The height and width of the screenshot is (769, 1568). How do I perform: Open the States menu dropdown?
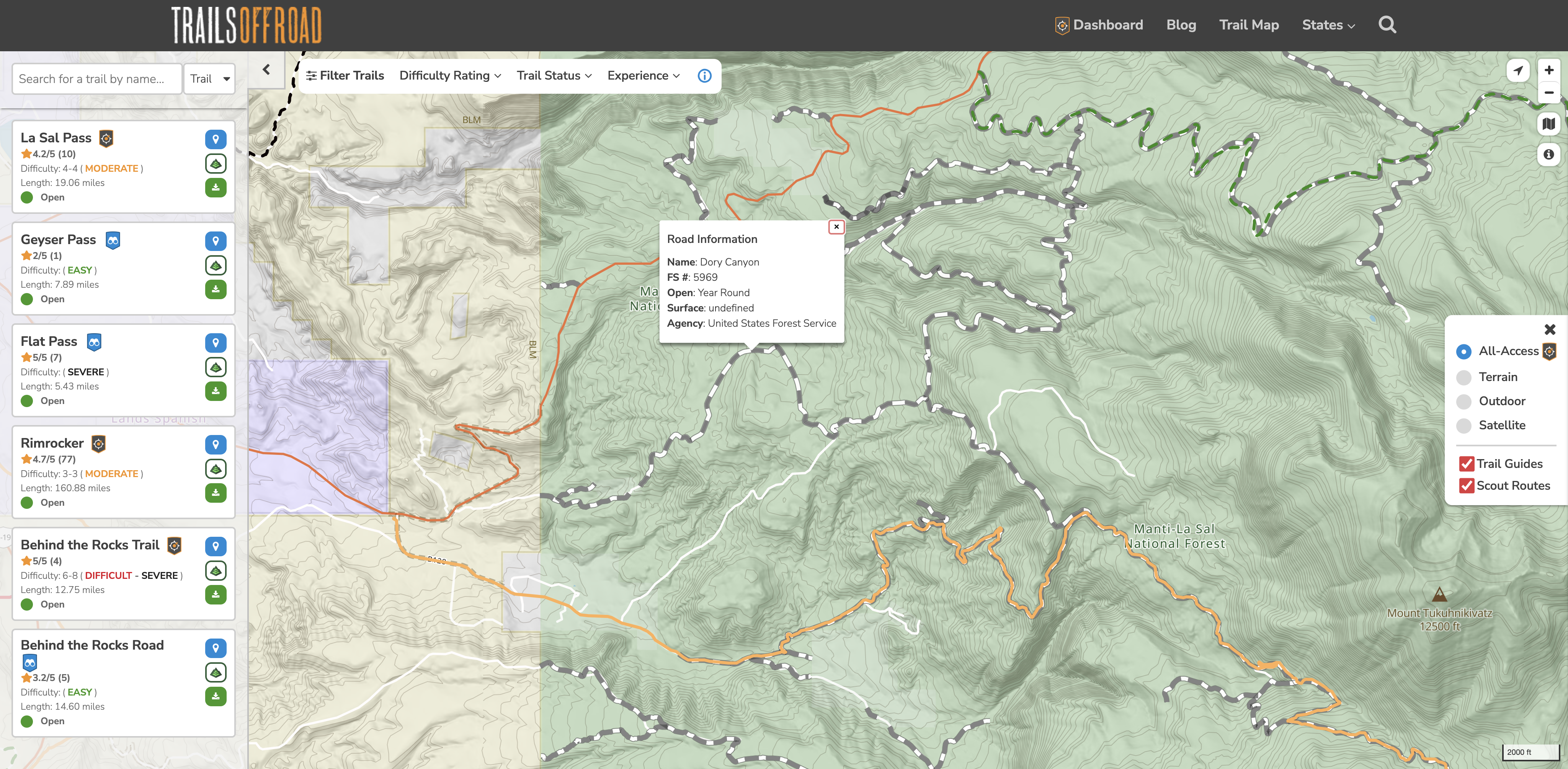[x=1328, y=25]
